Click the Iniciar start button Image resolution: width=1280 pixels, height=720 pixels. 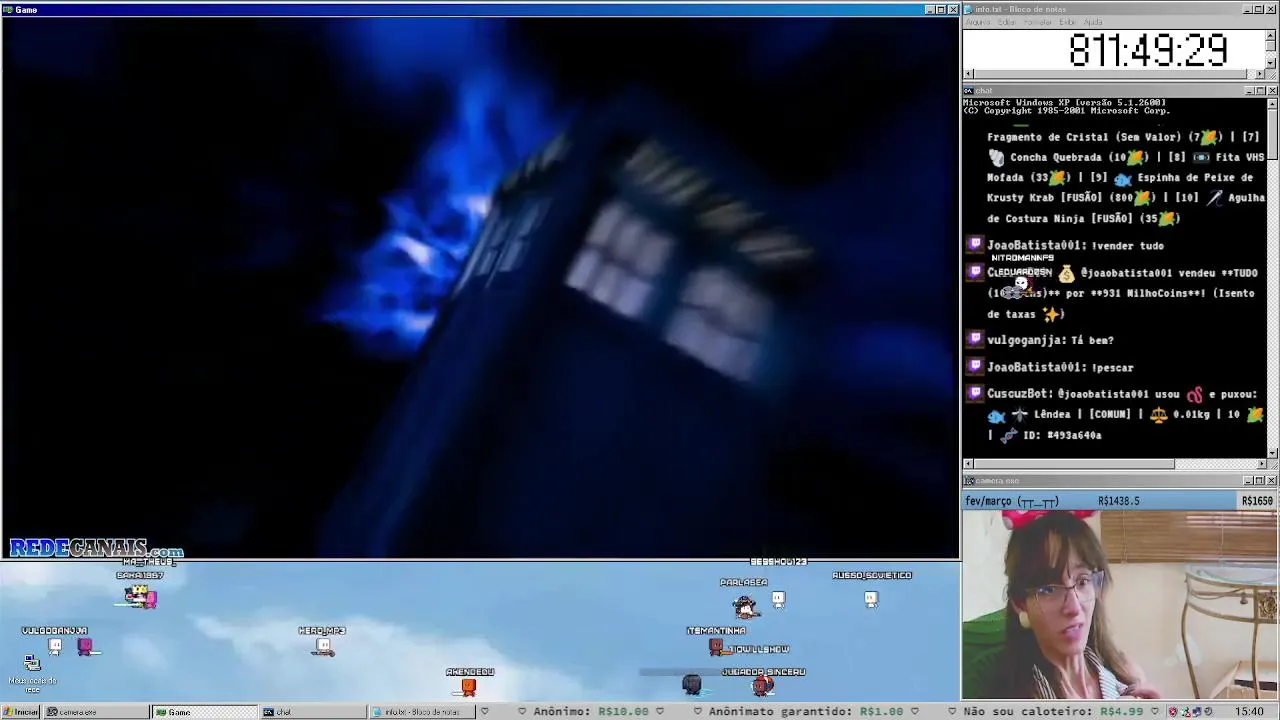20,712
